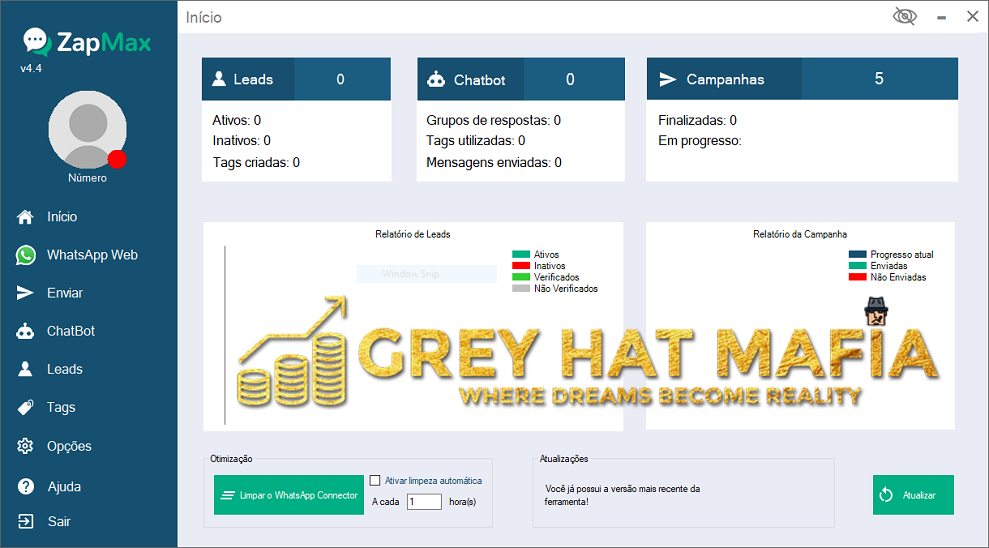Click the v4.4 version label
Image resolution: width=989 pixels, height=548 pixels.
point(31,68)
